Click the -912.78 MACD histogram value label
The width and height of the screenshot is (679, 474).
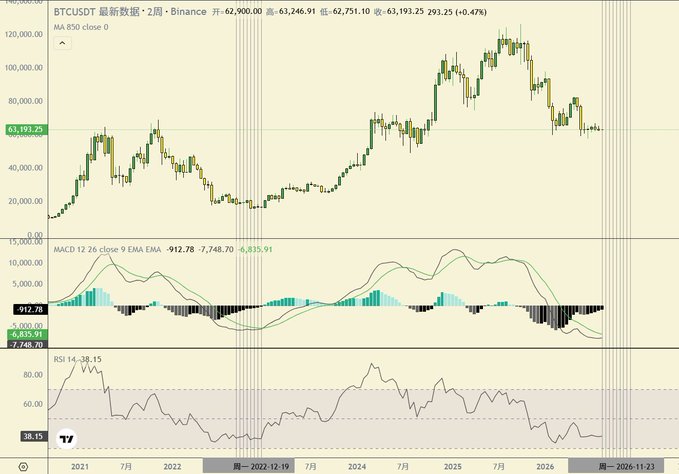tap(29, 309)
